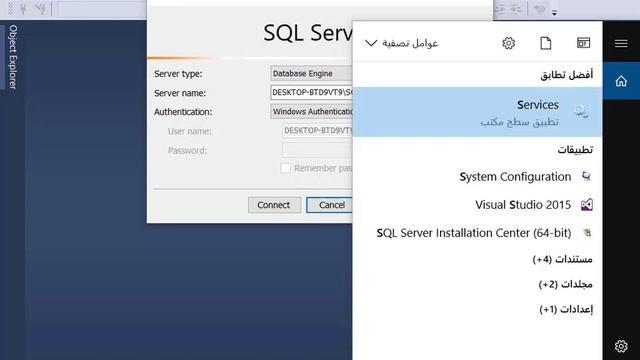
Task: Open System Configuration result
Action: click(477, 177)
